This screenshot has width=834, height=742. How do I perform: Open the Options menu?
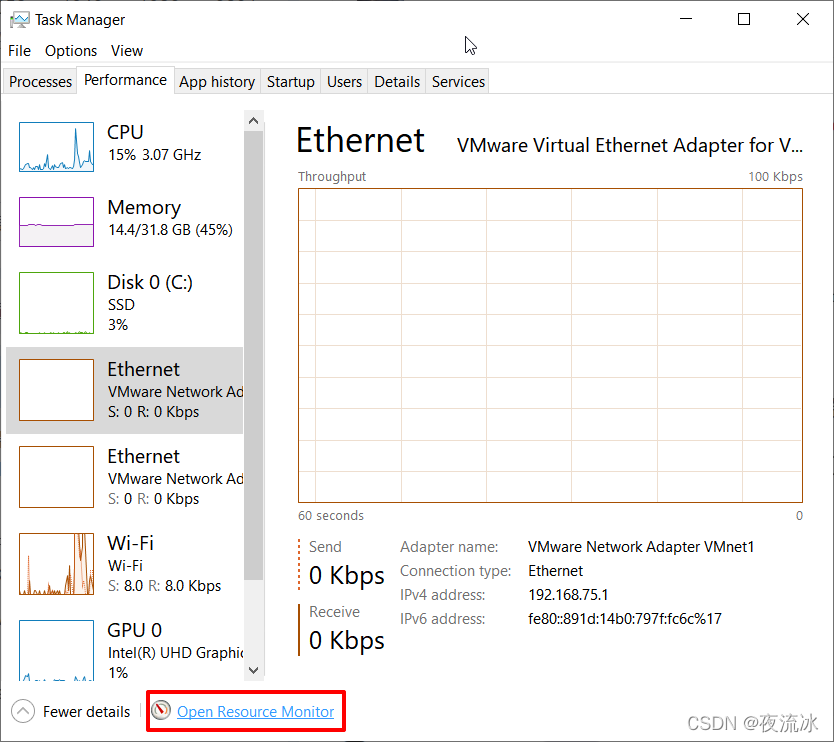pos(71,51)
